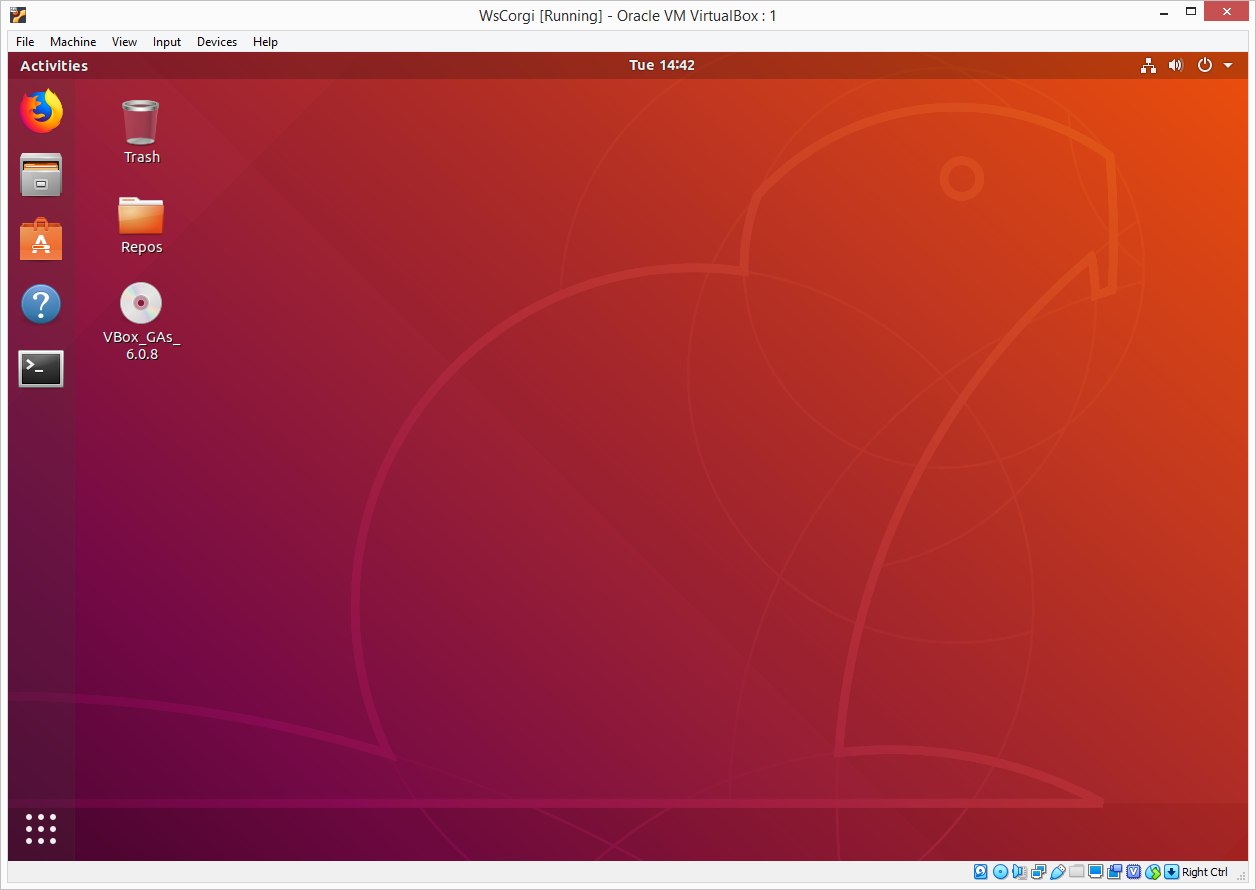Open the VBox_GAs_6.0.8 disc icon on desktop

pyautogui.click(x=140, y=303)
